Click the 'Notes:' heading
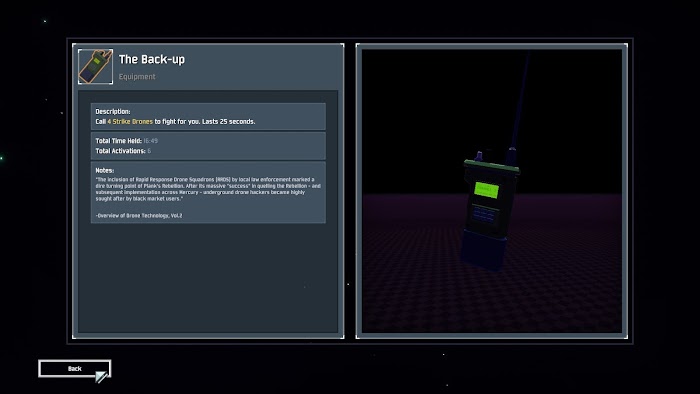The image size is (700, 394). tap(104, 170)
